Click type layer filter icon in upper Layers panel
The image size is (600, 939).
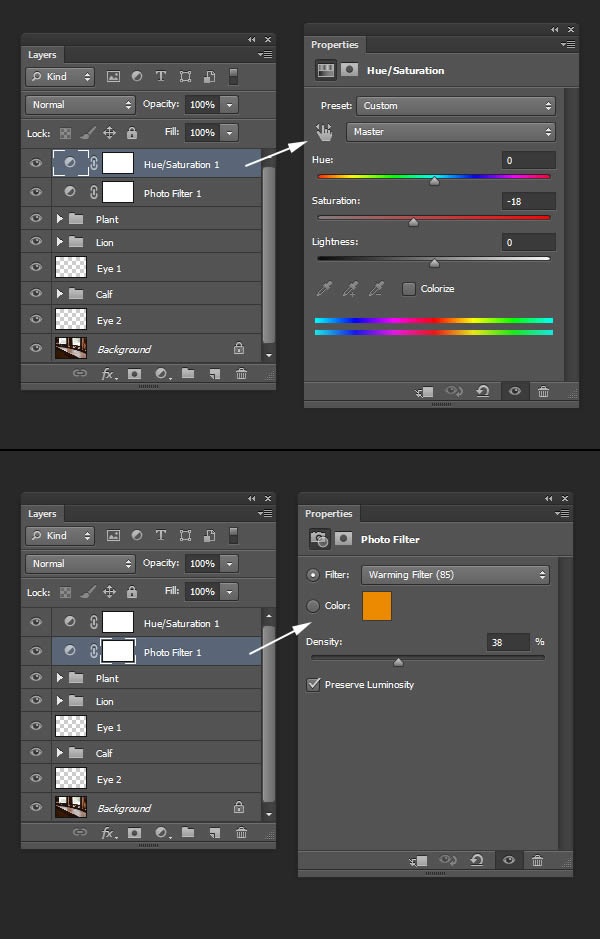pos(160,76)
